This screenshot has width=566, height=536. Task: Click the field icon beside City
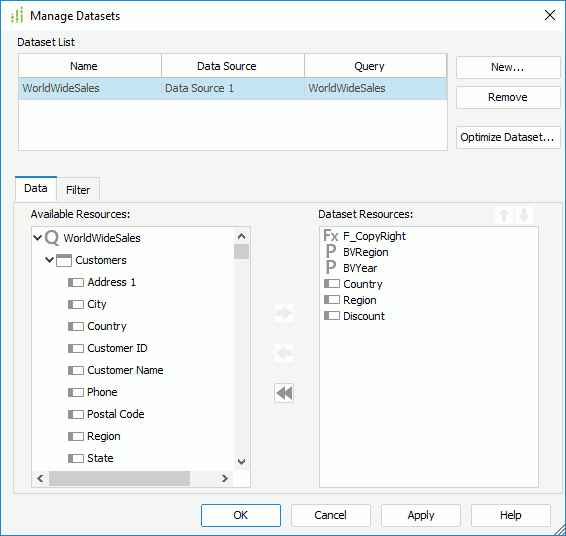[76, 304]
